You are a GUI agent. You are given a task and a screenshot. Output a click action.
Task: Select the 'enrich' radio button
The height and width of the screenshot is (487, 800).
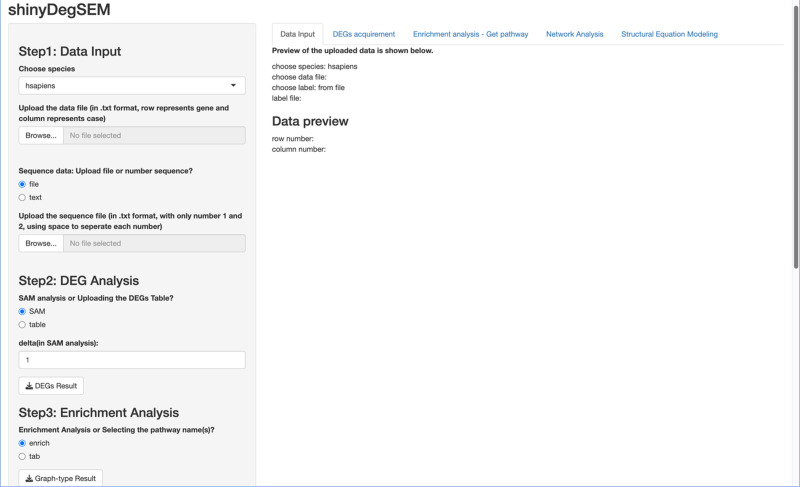pyautogui.click(x=22, y=443)
